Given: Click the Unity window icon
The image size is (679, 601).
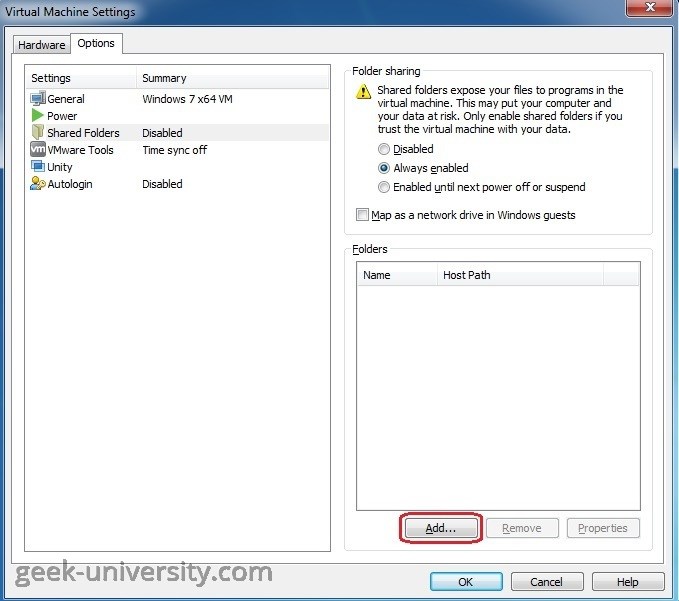Looking at the screenshot, I should pyautogui.click(x=38, y=166).
